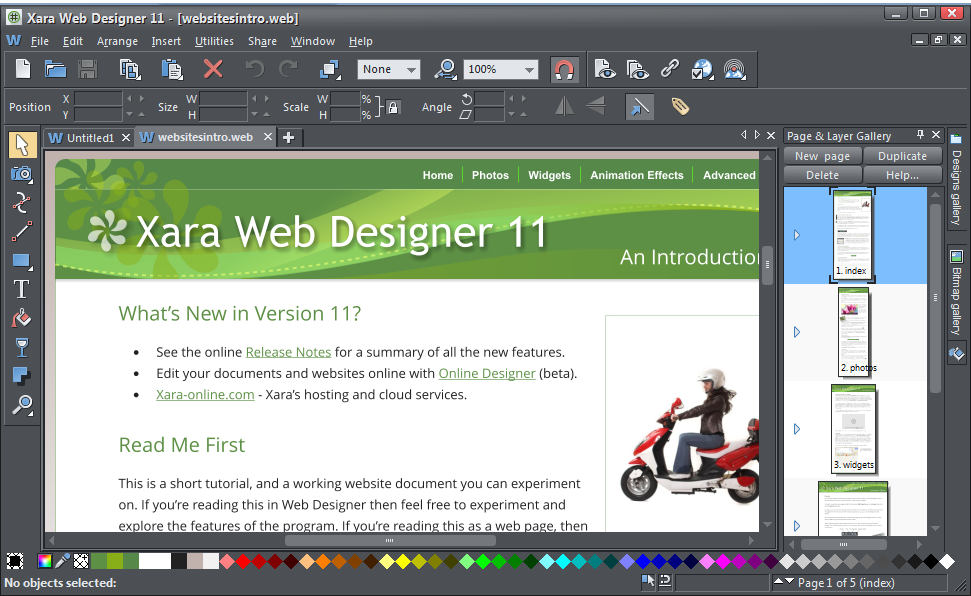
Task: Click the Duplicate button
Action: [902, 156]
